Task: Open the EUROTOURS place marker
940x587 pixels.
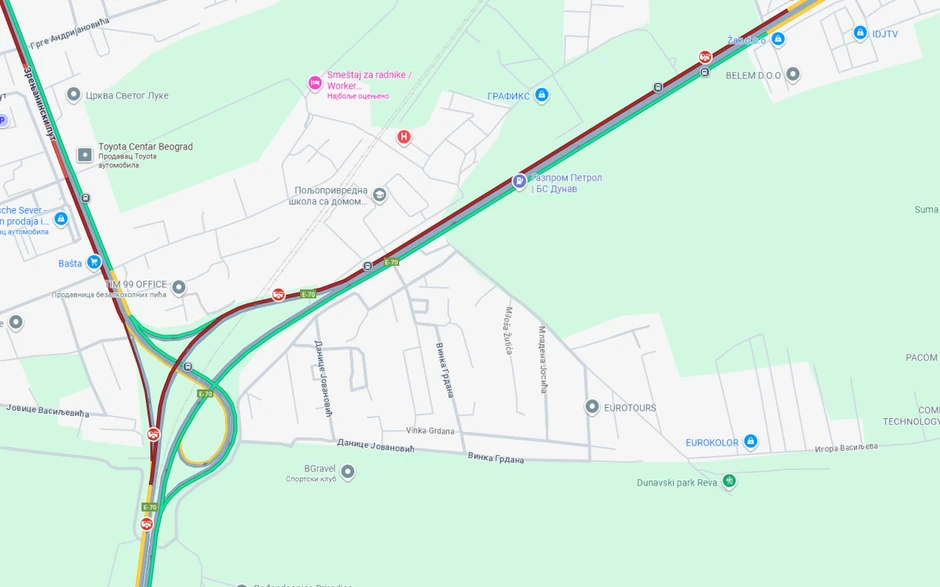Action: (592, 407)
